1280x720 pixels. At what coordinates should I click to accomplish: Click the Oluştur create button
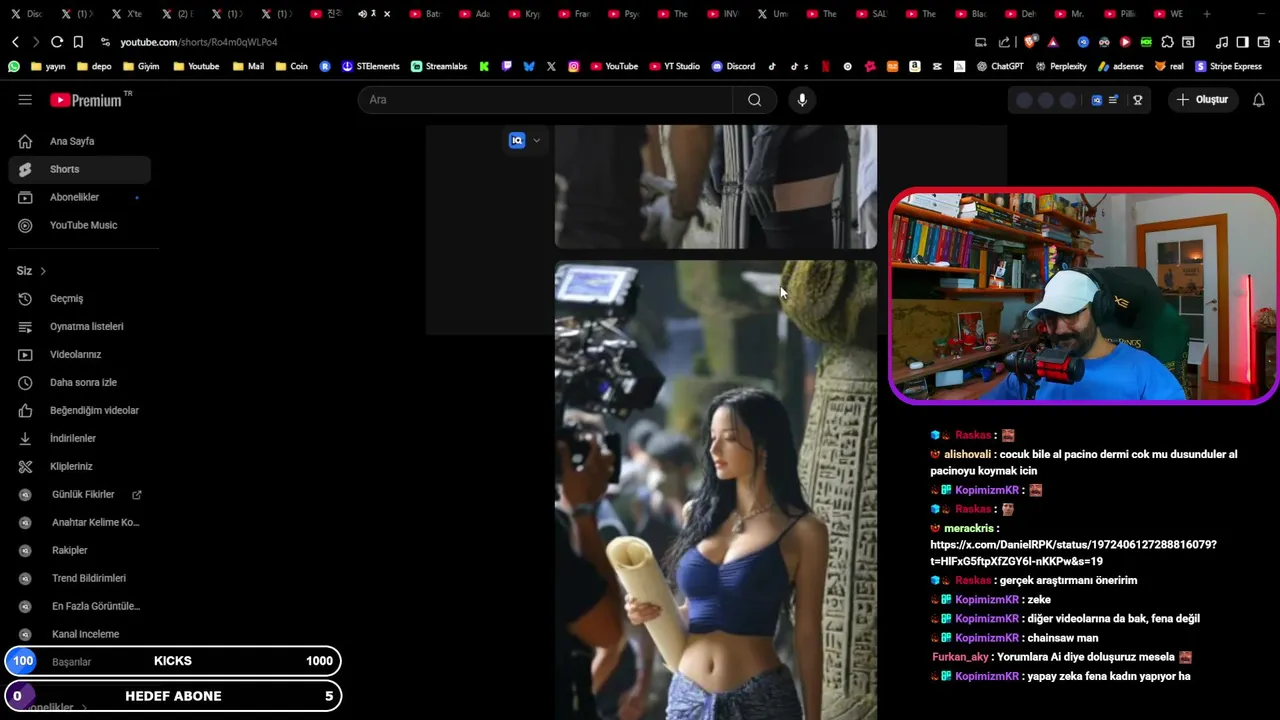point(1202,100)
